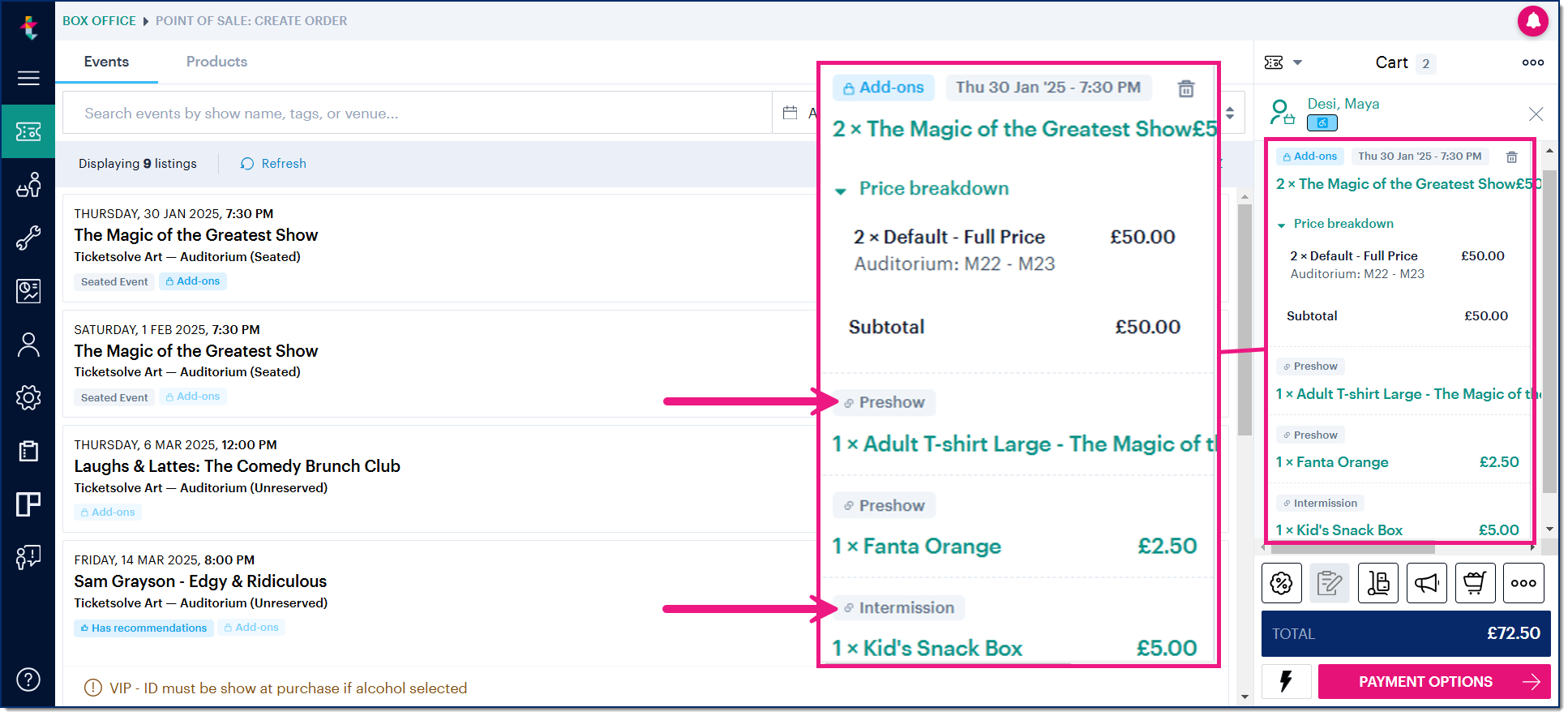Screen dimensions: 1568x716
Task: Click the TOTAL £72.50 bar
Action: [1406, 634]
